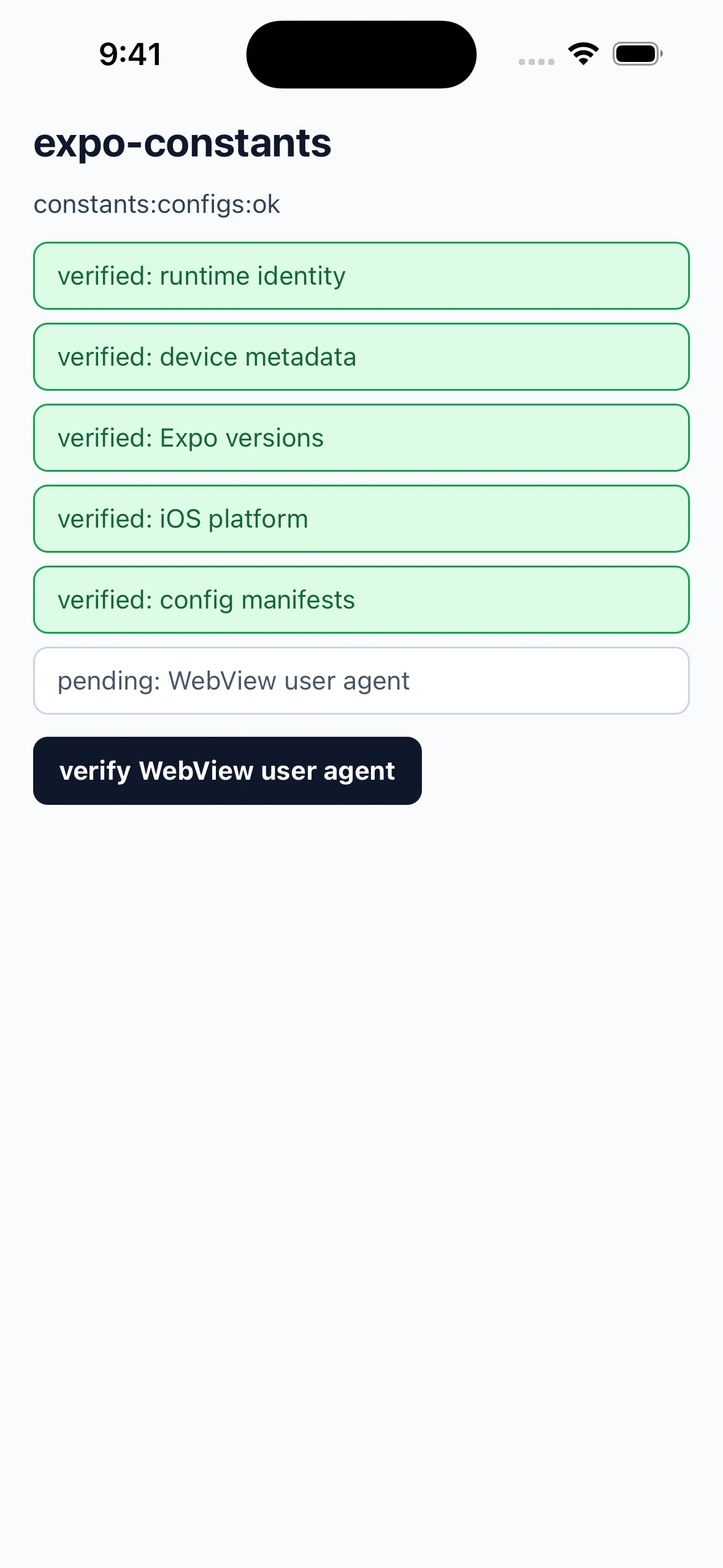Tap the green config manifests status card
This screenshot has height=1568, width=723.
tap(361, 600)
